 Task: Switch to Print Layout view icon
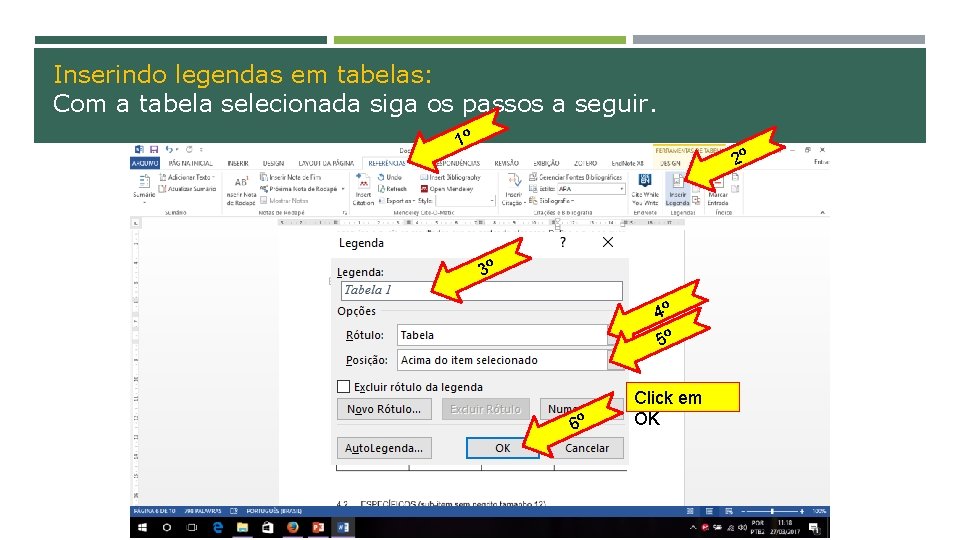pyautogui.click(x=709, y=511)
